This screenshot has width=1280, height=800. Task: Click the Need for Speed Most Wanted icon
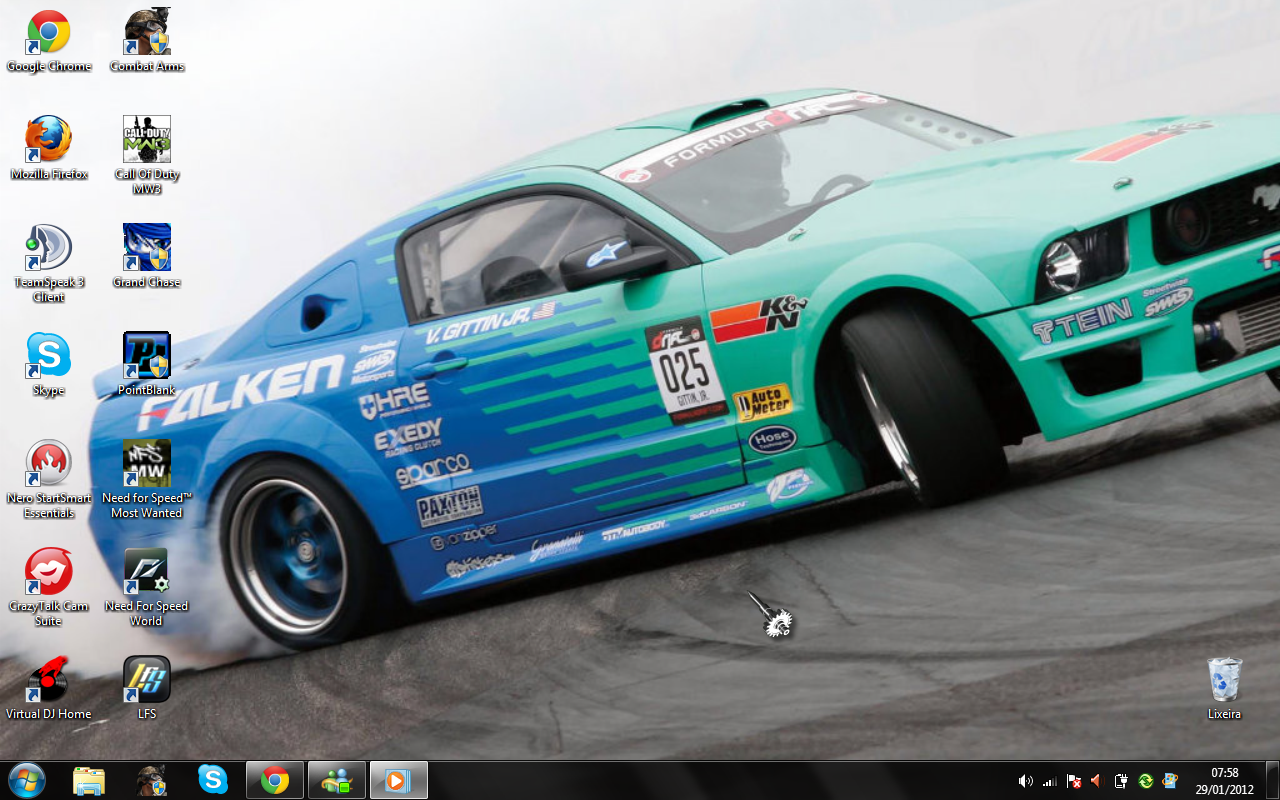(x=147, y=479)
